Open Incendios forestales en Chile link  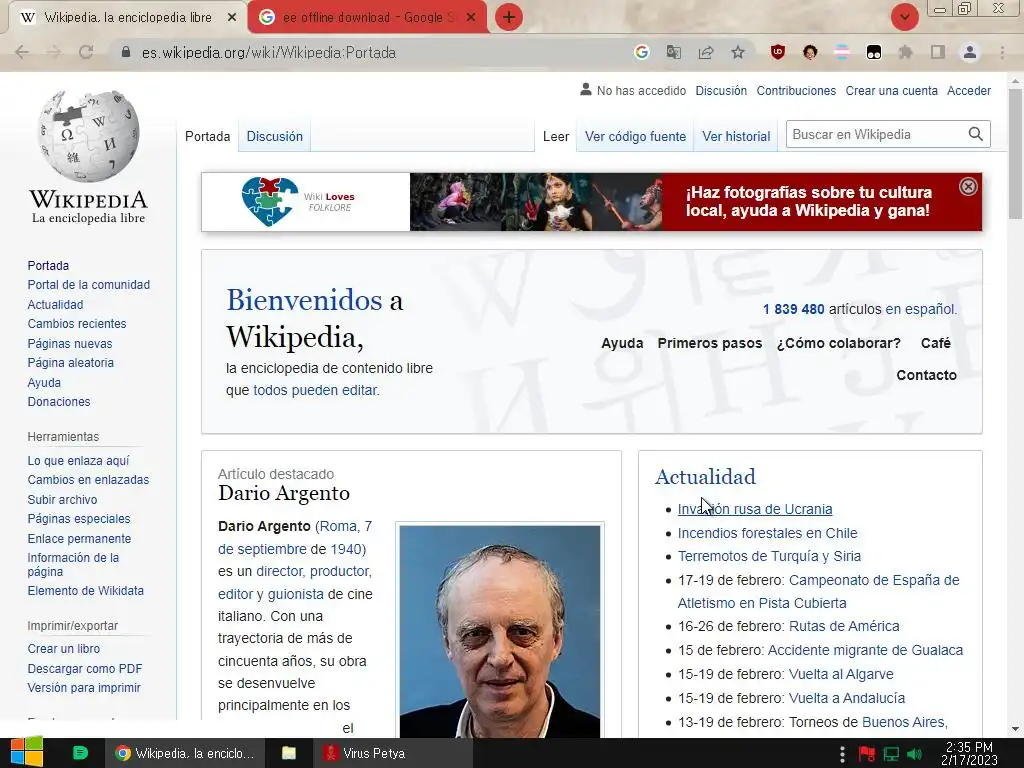click(x=767, y=533)
